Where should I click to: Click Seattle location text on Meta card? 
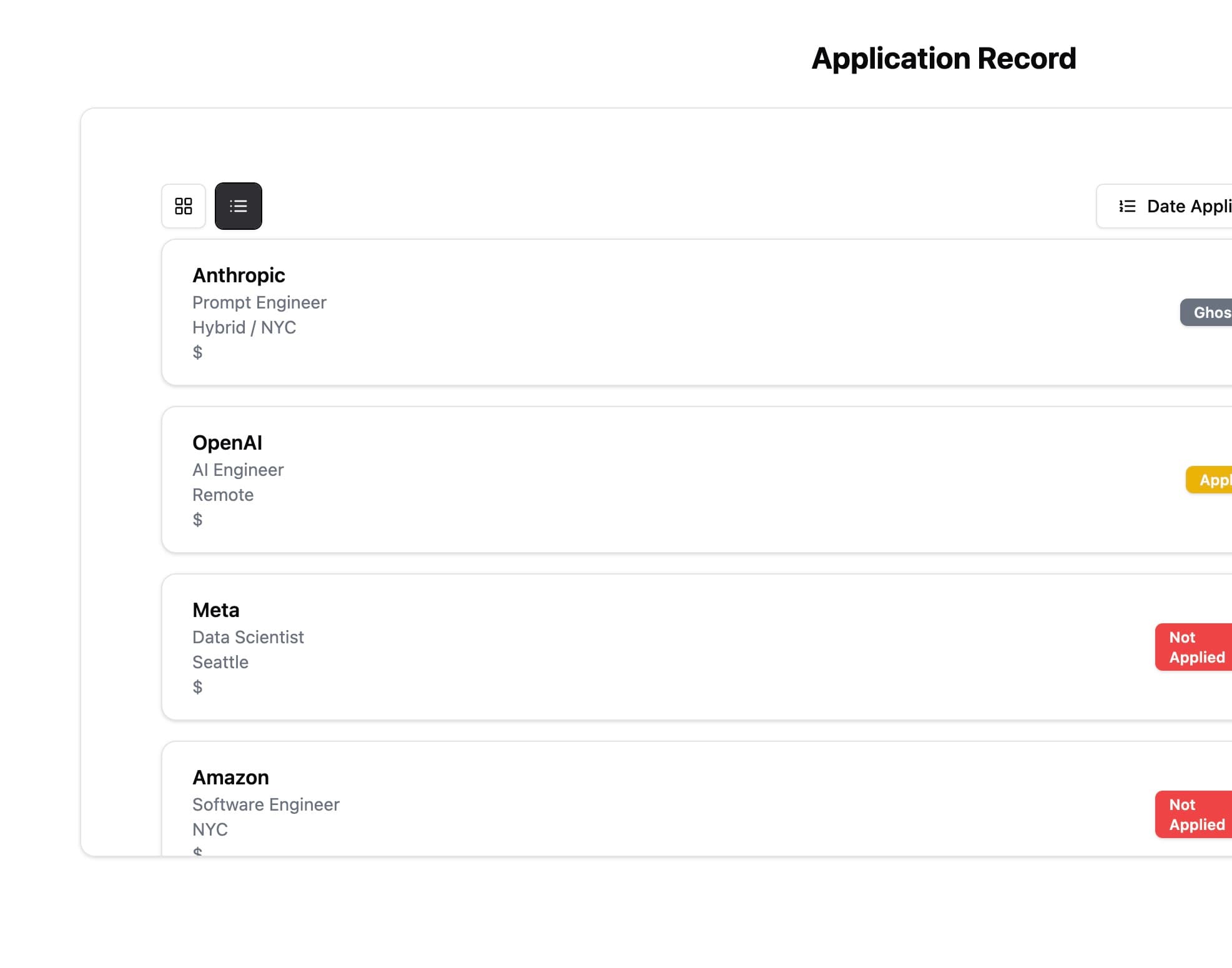(x=220, y=662)
